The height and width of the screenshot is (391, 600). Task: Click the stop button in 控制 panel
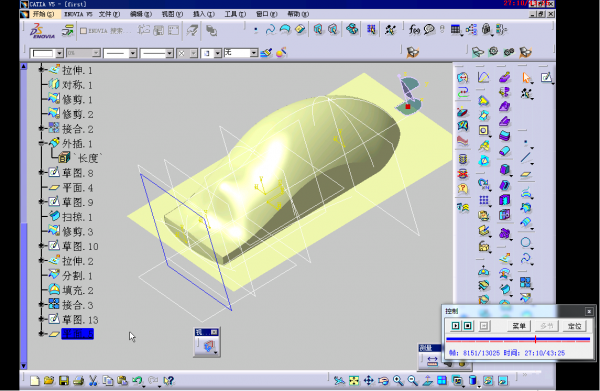coord(468,326)
